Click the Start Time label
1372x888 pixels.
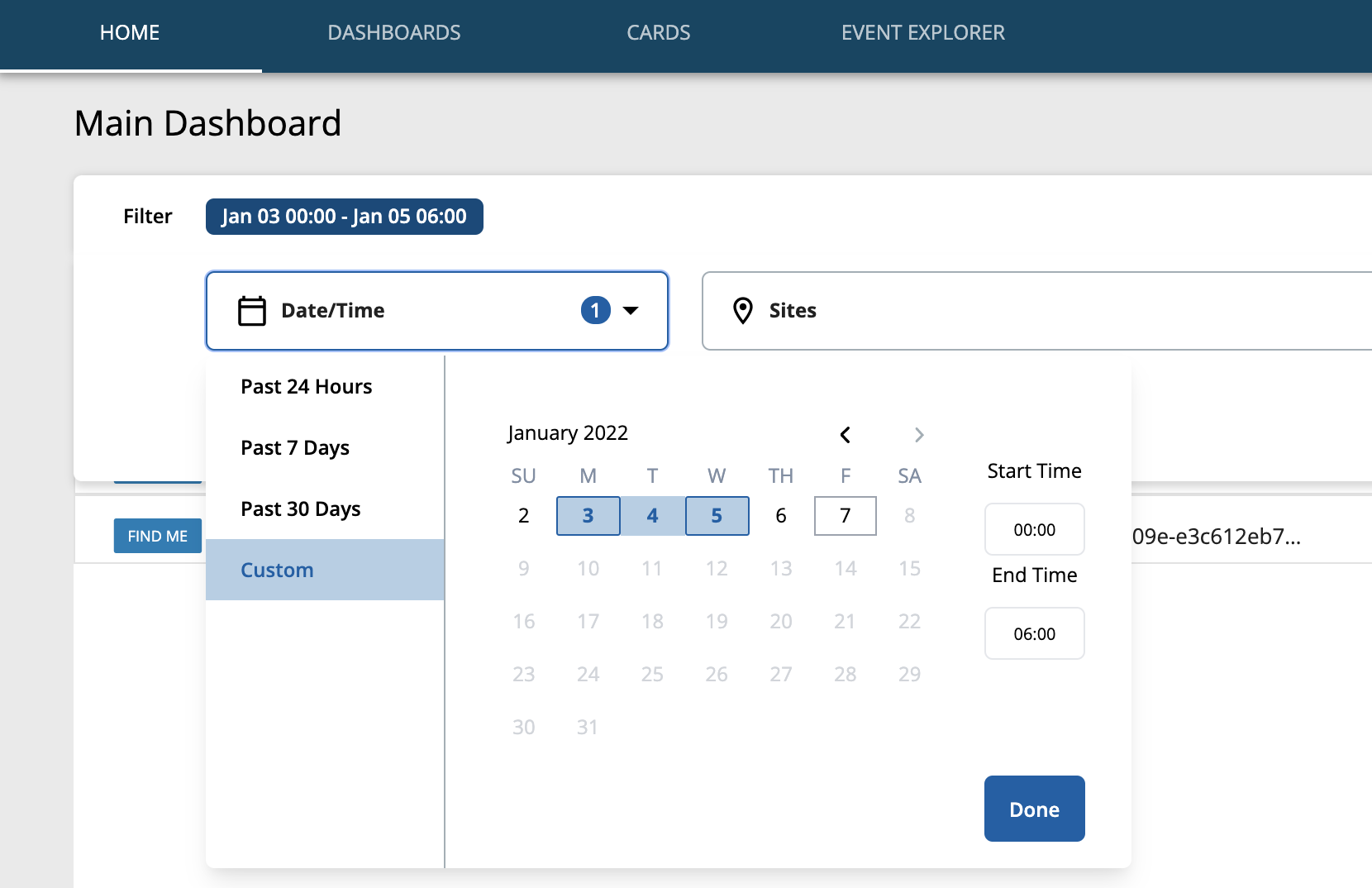(x=1034, y=471)
